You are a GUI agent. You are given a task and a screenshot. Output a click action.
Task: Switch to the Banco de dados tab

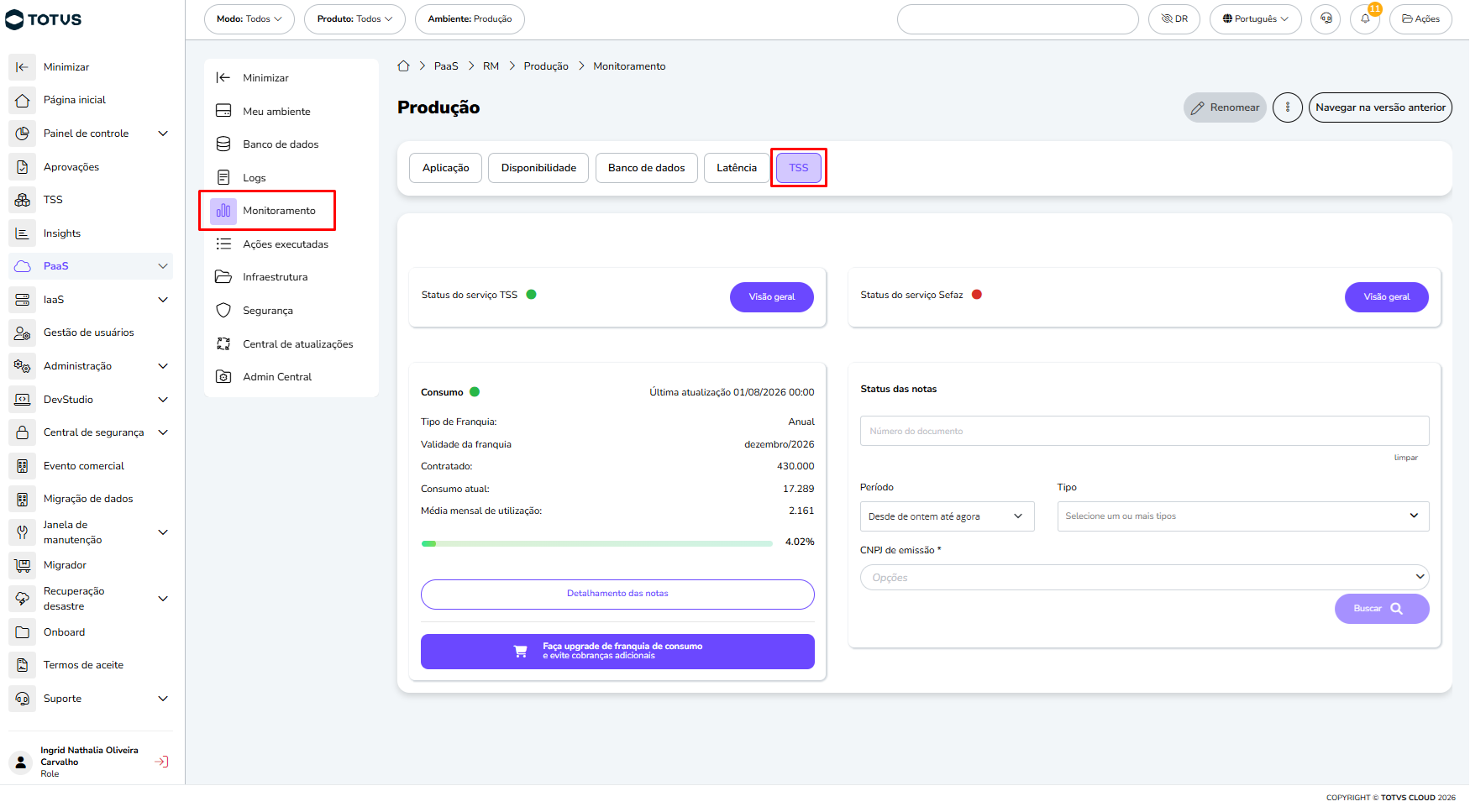(x=647, y=168)
